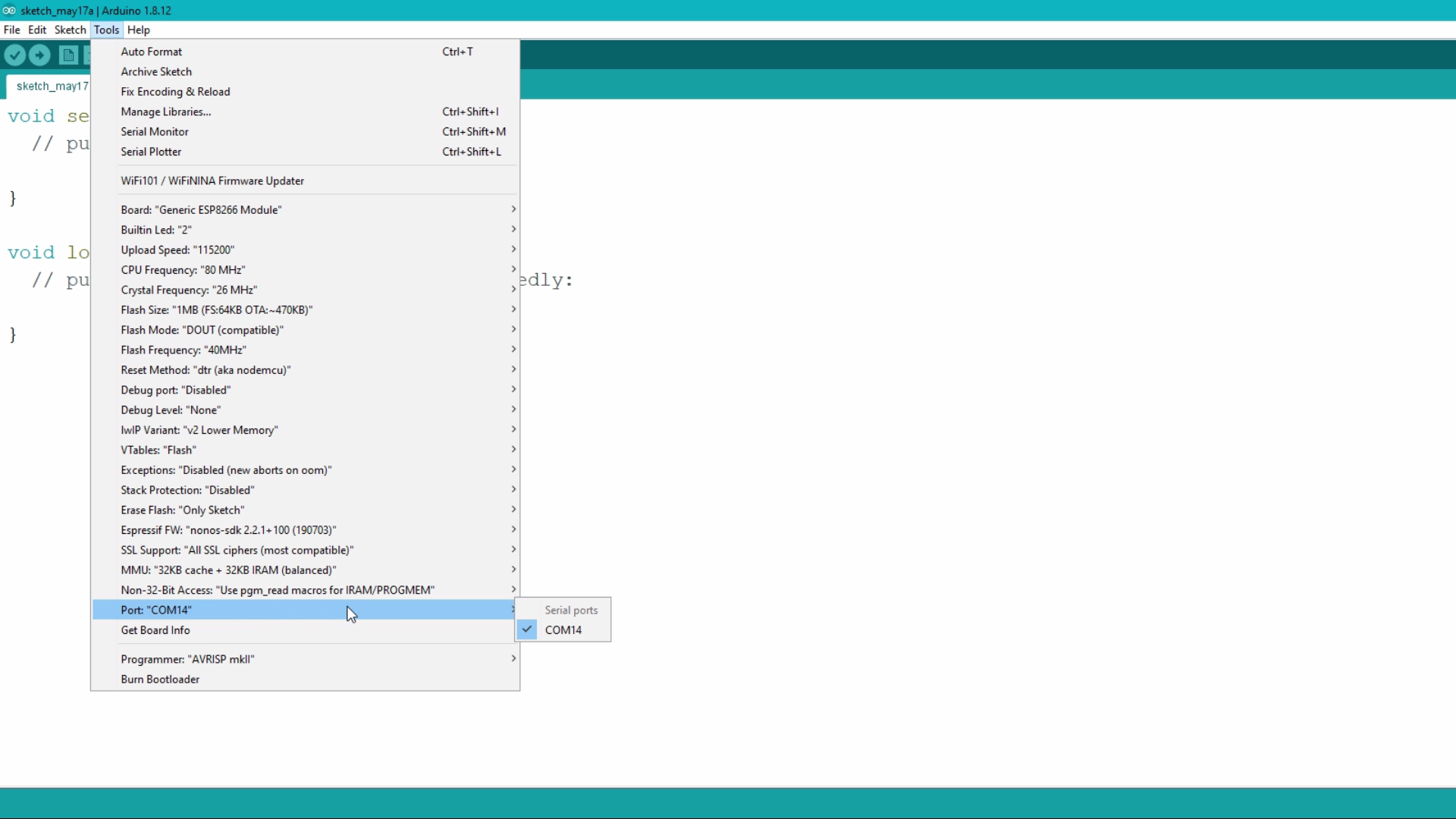This screenshot has width=1456, height=819.
Task: Click Auto Format menu item
Action: 152,52
